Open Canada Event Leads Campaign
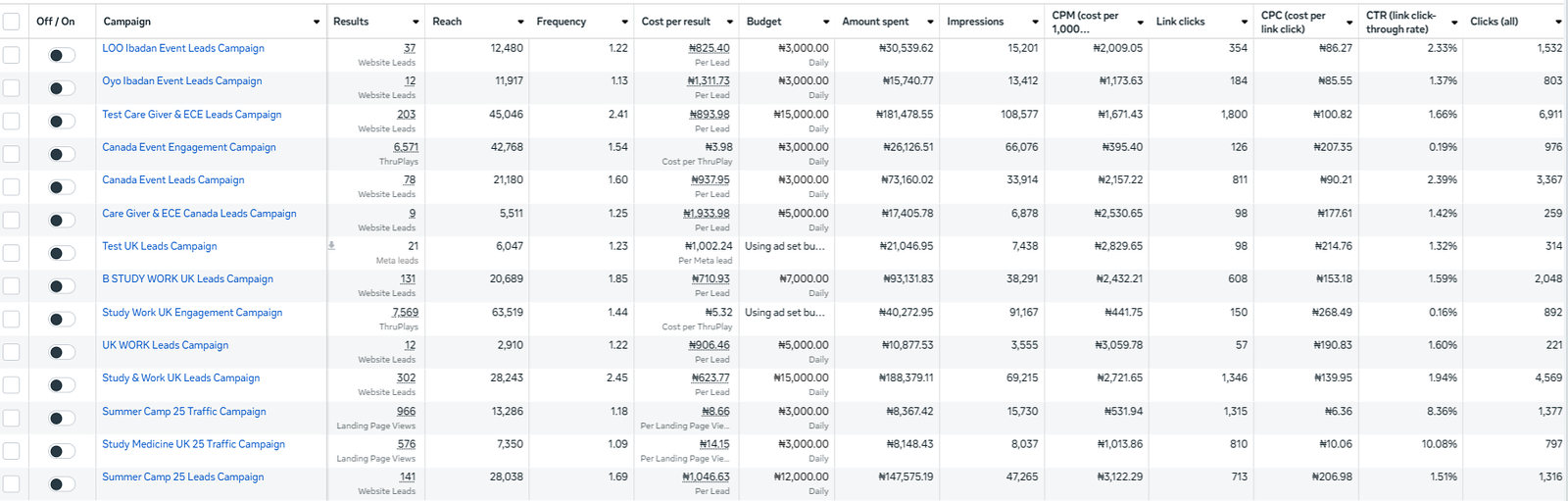This screenshot has width=1568, height=501. point(173,180)
